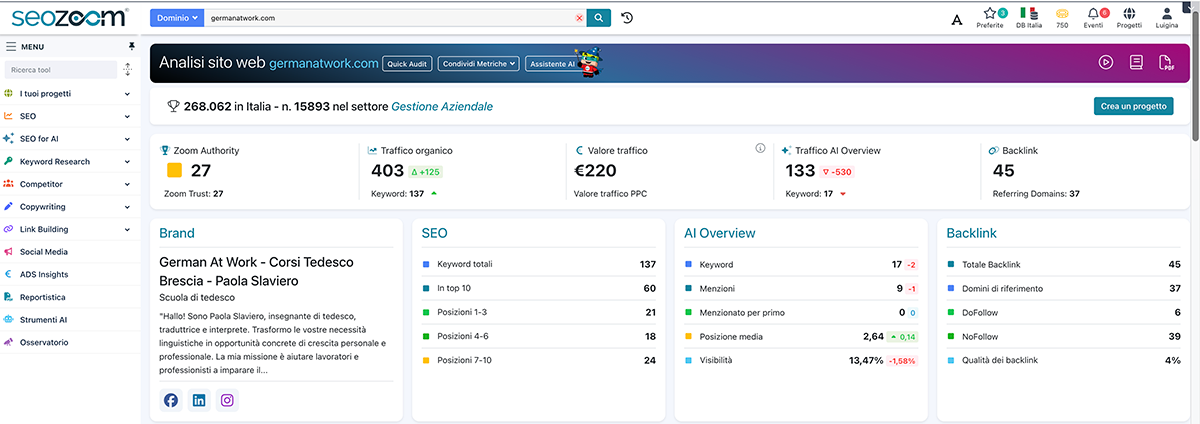
Task: Click the Visibilità row
Action: point(801,360)
